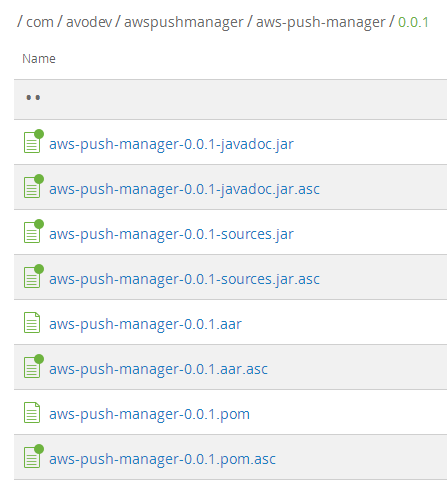Navigate to 'avodev' breadcrumb segment
Image resolution: width=447 pixels, height=500 pixels.
coord(89,22)
